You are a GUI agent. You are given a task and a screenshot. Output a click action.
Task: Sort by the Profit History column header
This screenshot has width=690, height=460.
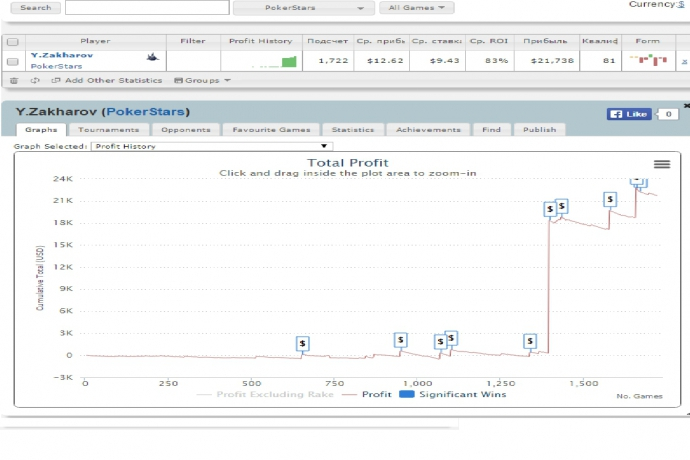pyautogui.click(x=261, y=41)
